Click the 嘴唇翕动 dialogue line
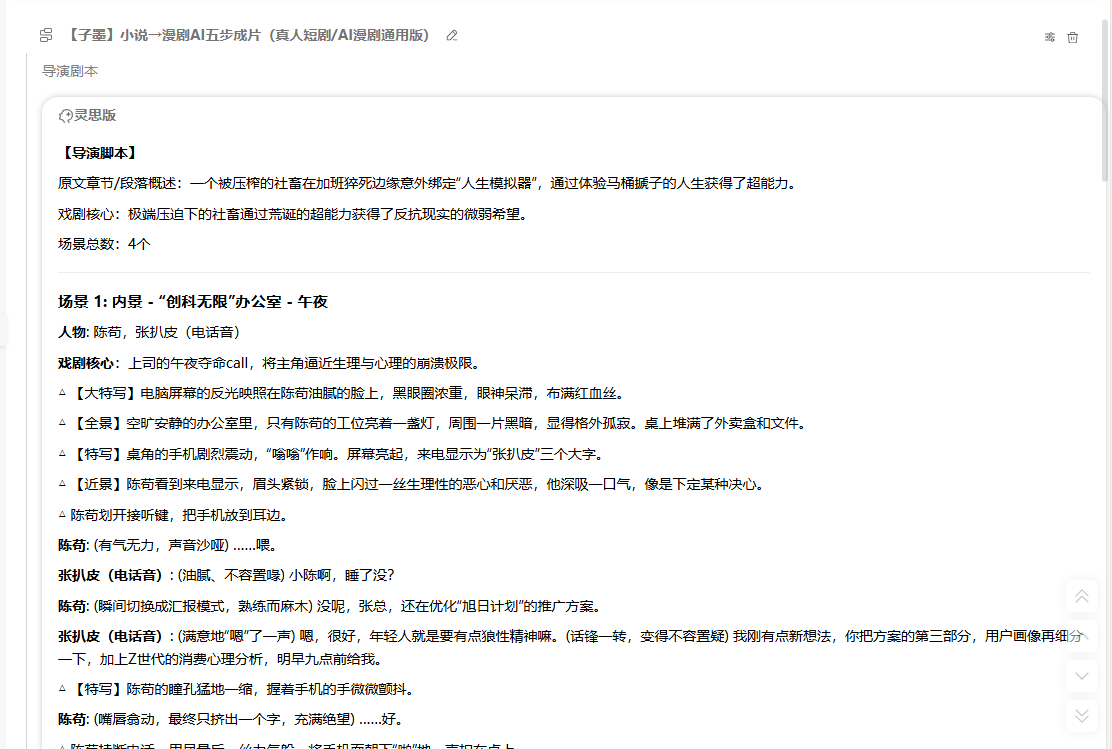The image size is (1112, 749). click(x=233, y=720)
